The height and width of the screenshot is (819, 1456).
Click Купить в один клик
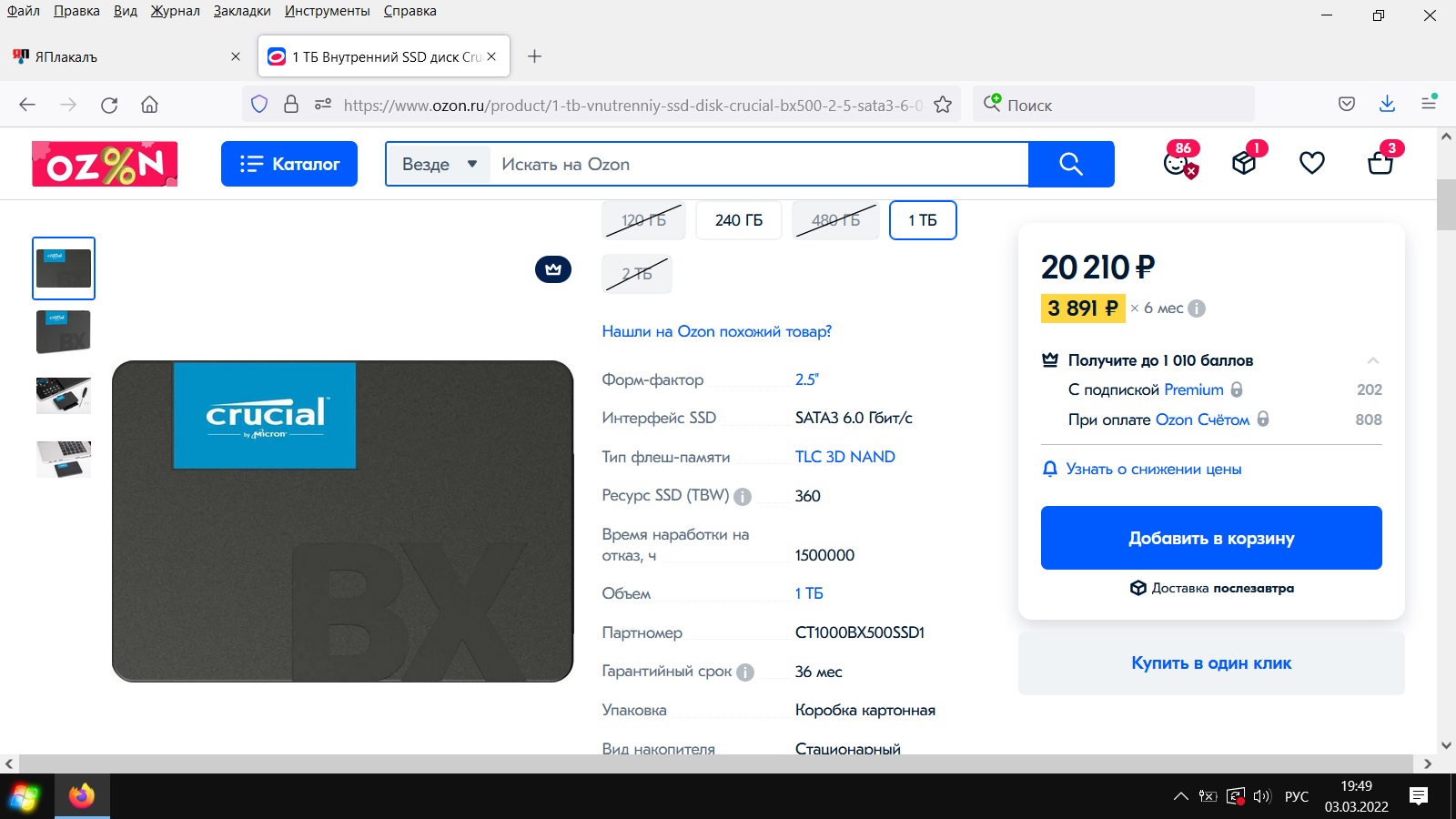1211,663
